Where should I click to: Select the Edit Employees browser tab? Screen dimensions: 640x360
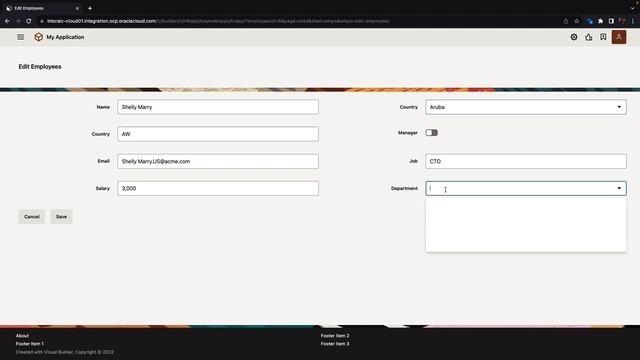[x=42, y=8]
